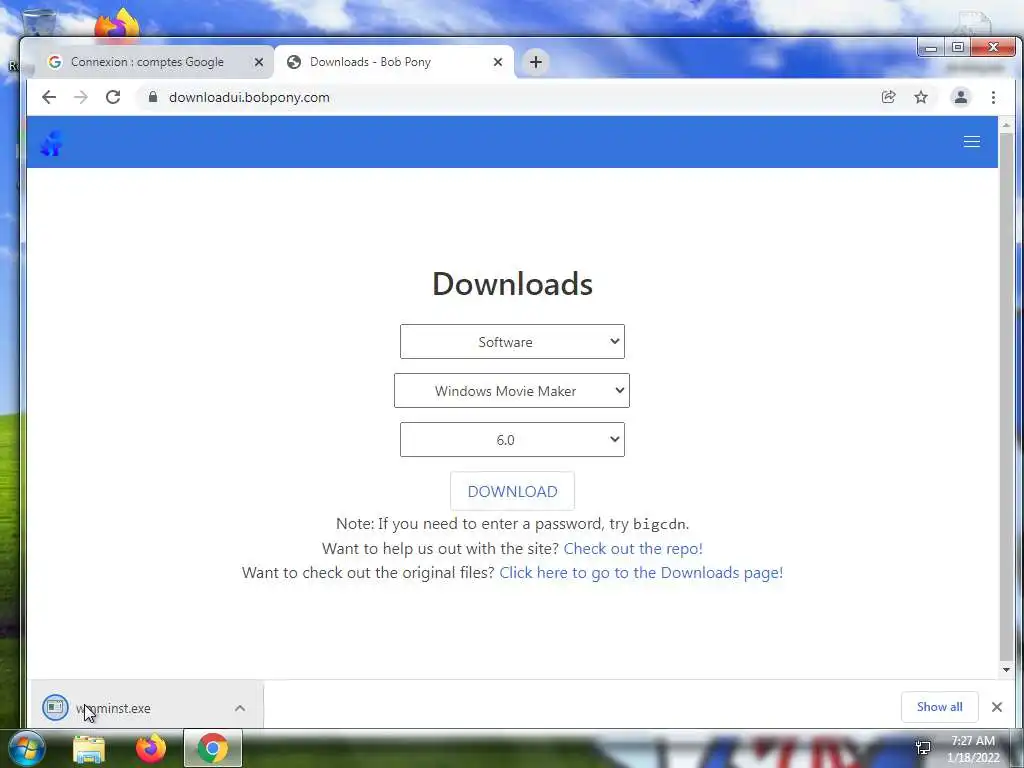Minimize the Chrome window
1024x768 pixels.
931,48
